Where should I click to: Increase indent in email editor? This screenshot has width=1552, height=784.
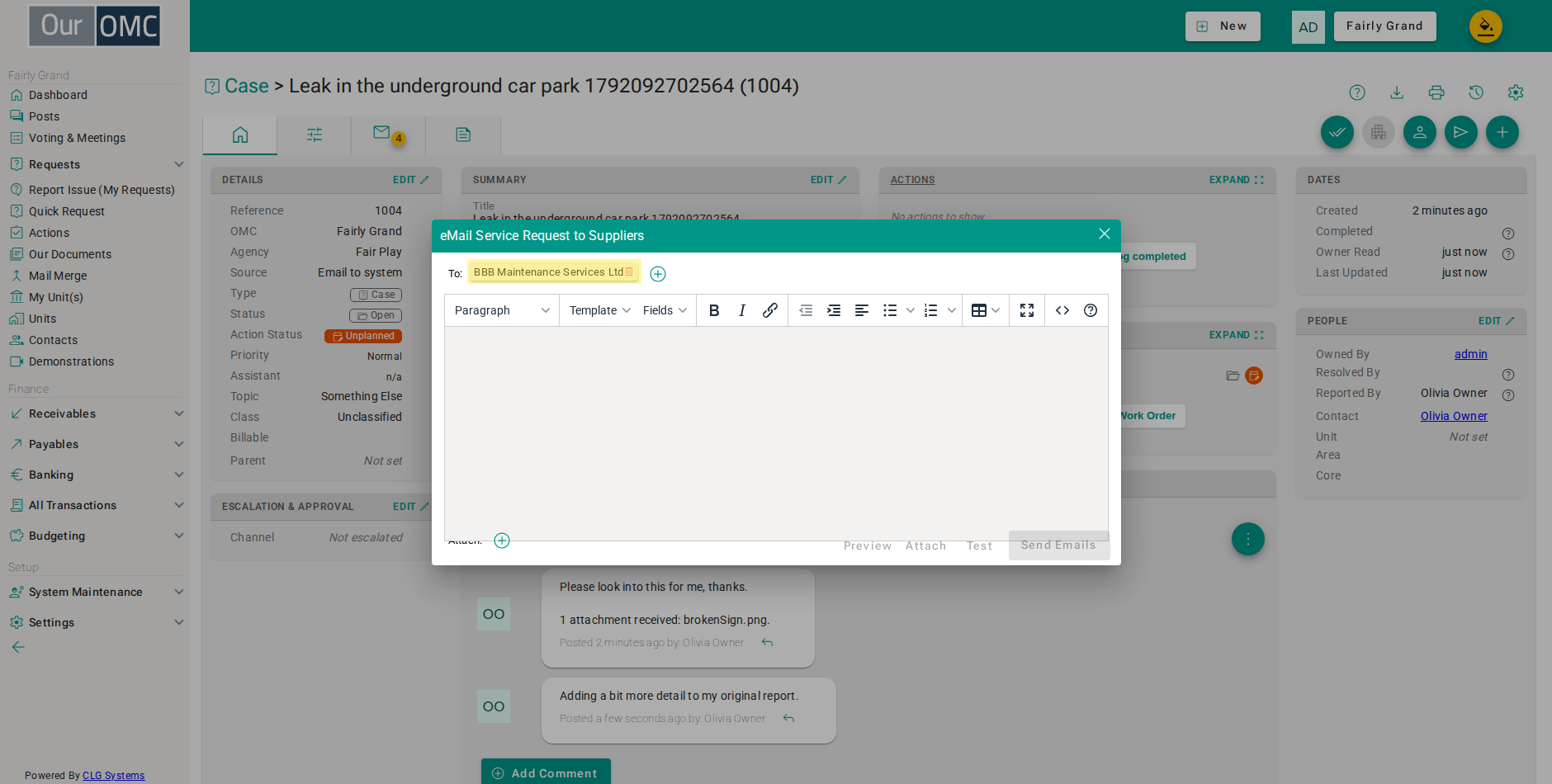tap(834, 310)
